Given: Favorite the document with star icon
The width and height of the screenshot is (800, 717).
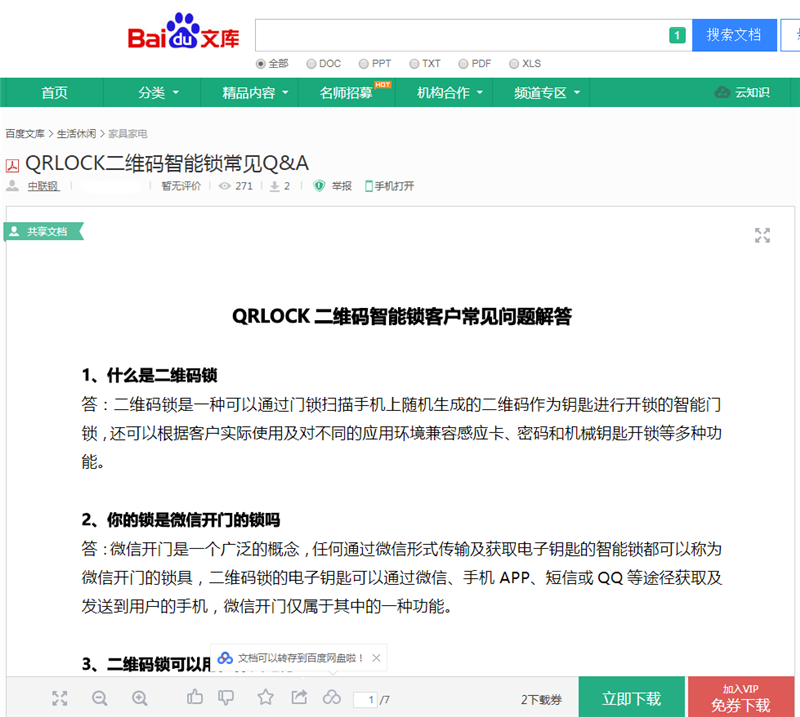Looking at the screenshot, I should [265, 697].
